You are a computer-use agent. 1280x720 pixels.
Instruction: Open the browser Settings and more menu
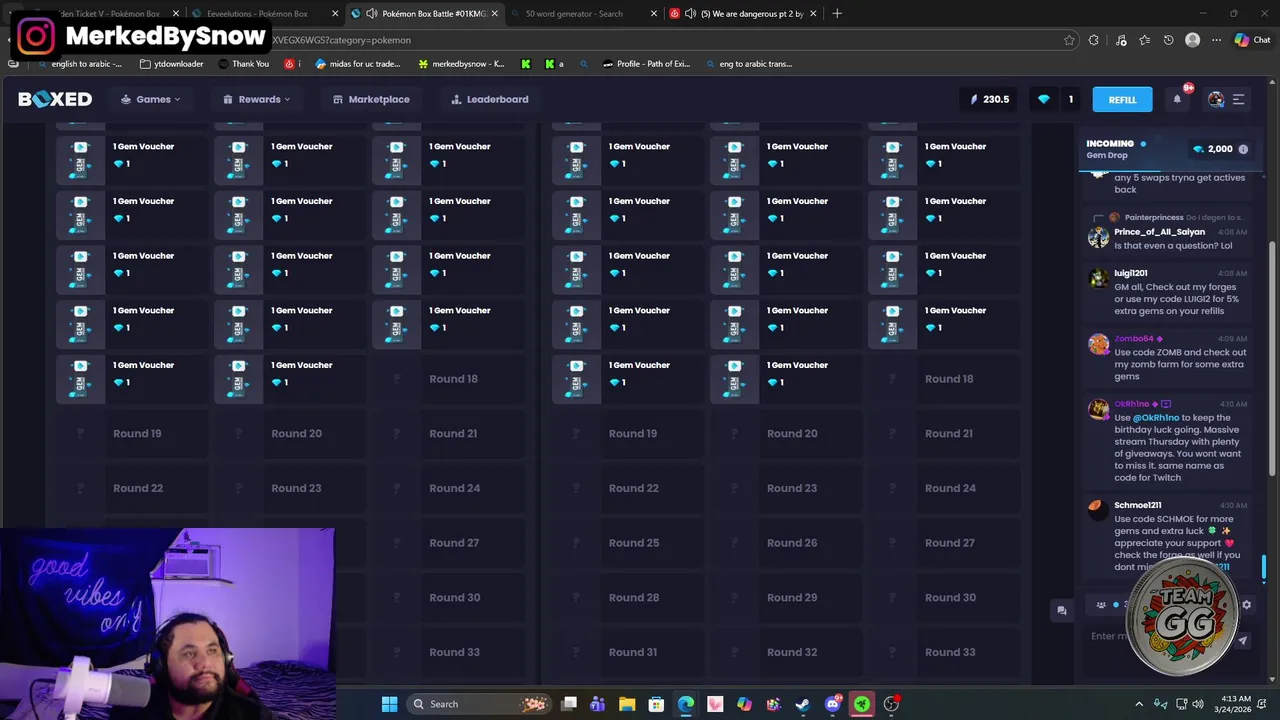(1216, 40)
